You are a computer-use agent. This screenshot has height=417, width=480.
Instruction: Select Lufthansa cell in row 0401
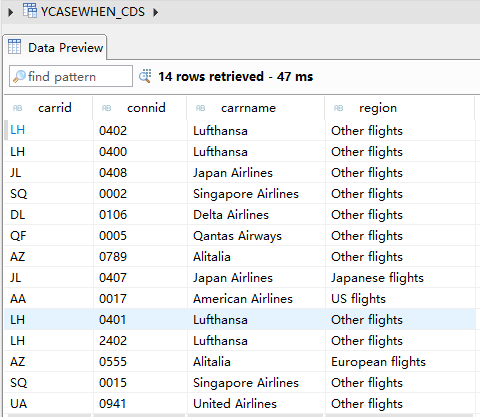[x=256, y=320]
